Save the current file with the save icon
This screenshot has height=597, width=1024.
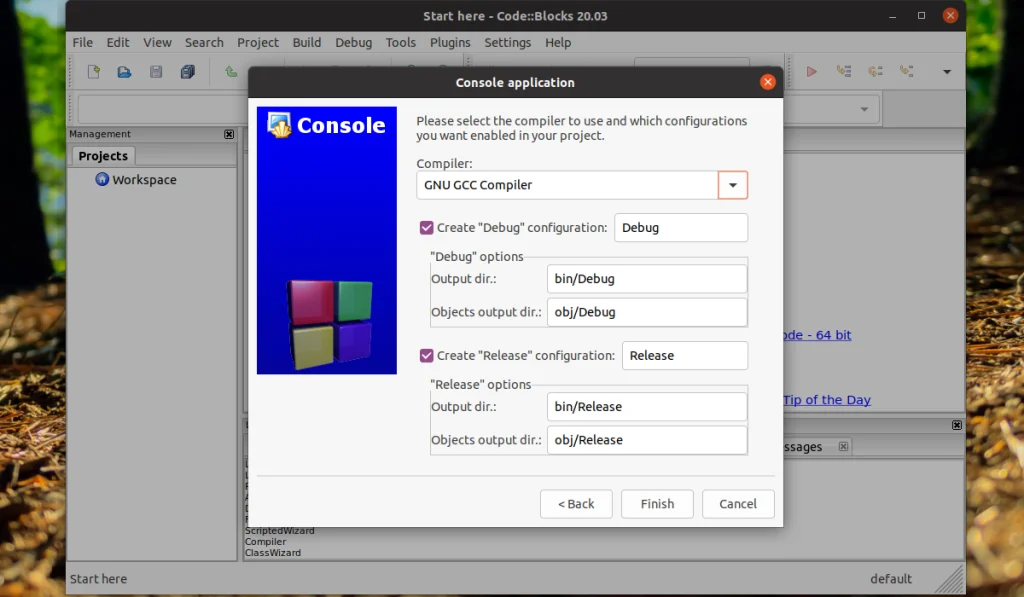pos(154,71)
